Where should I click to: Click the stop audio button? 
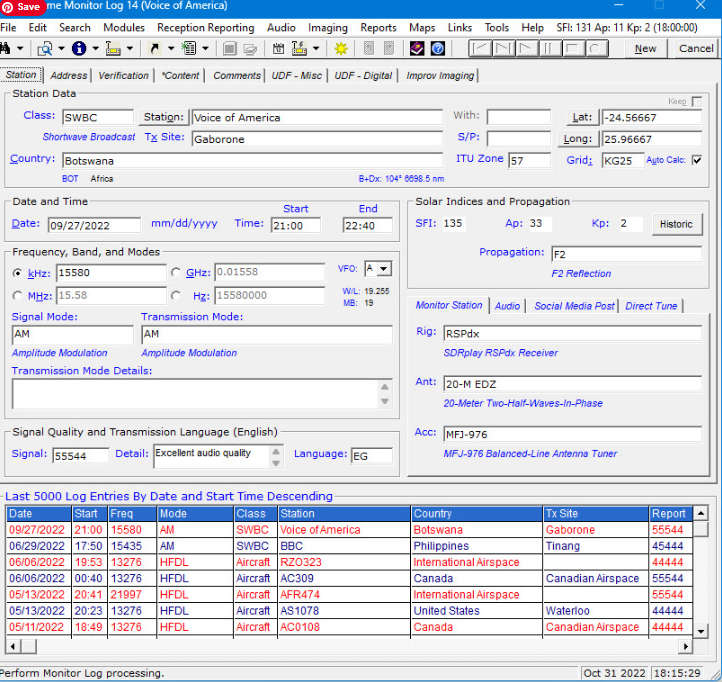coord(573,48)
